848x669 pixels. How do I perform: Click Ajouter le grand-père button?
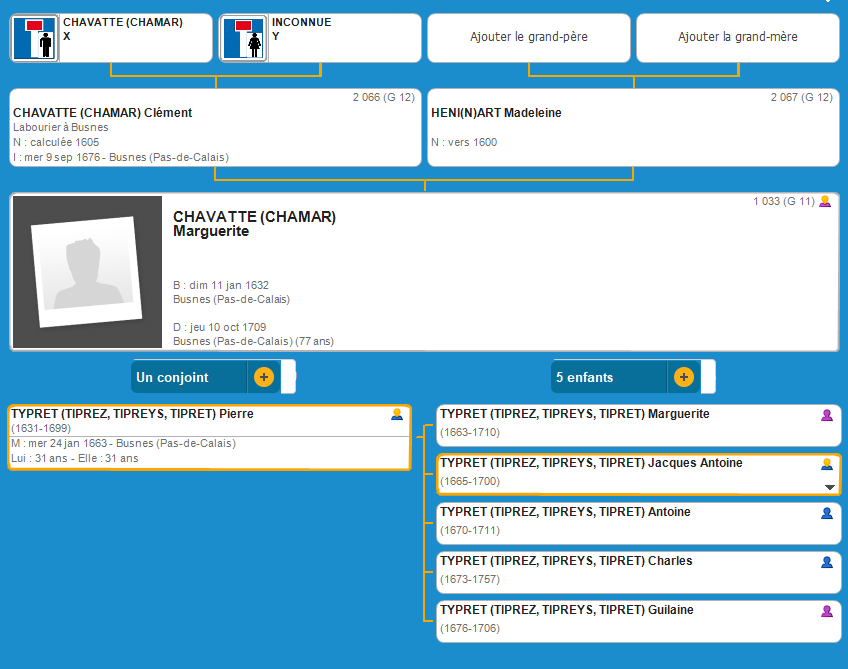[528, 38]
